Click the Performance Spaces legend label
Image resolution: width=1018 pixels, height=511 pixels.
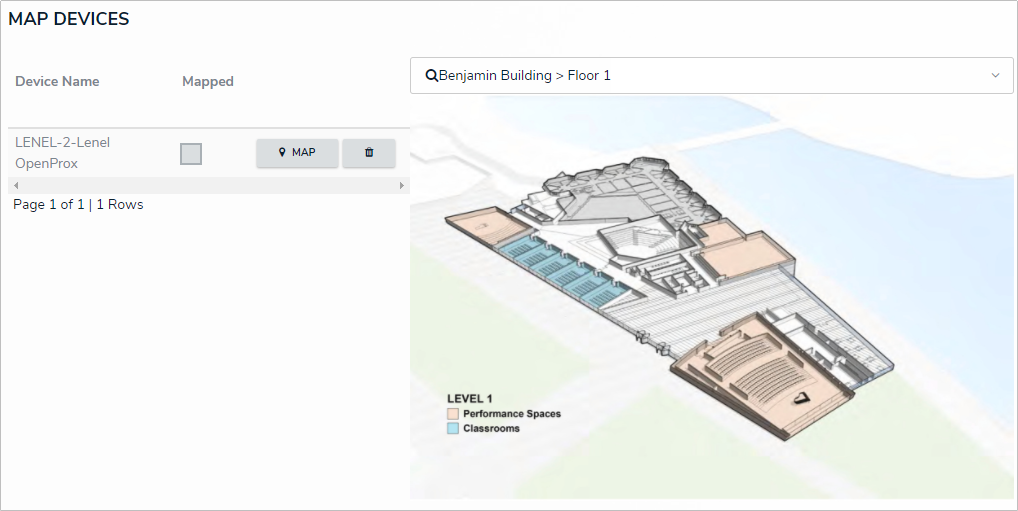point(512,414)
